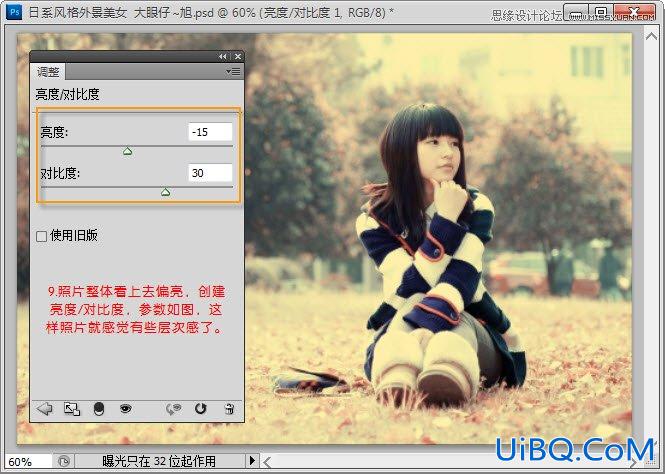Select the 调整 tab
Screen dimensions: 665x474
[48, 72]
